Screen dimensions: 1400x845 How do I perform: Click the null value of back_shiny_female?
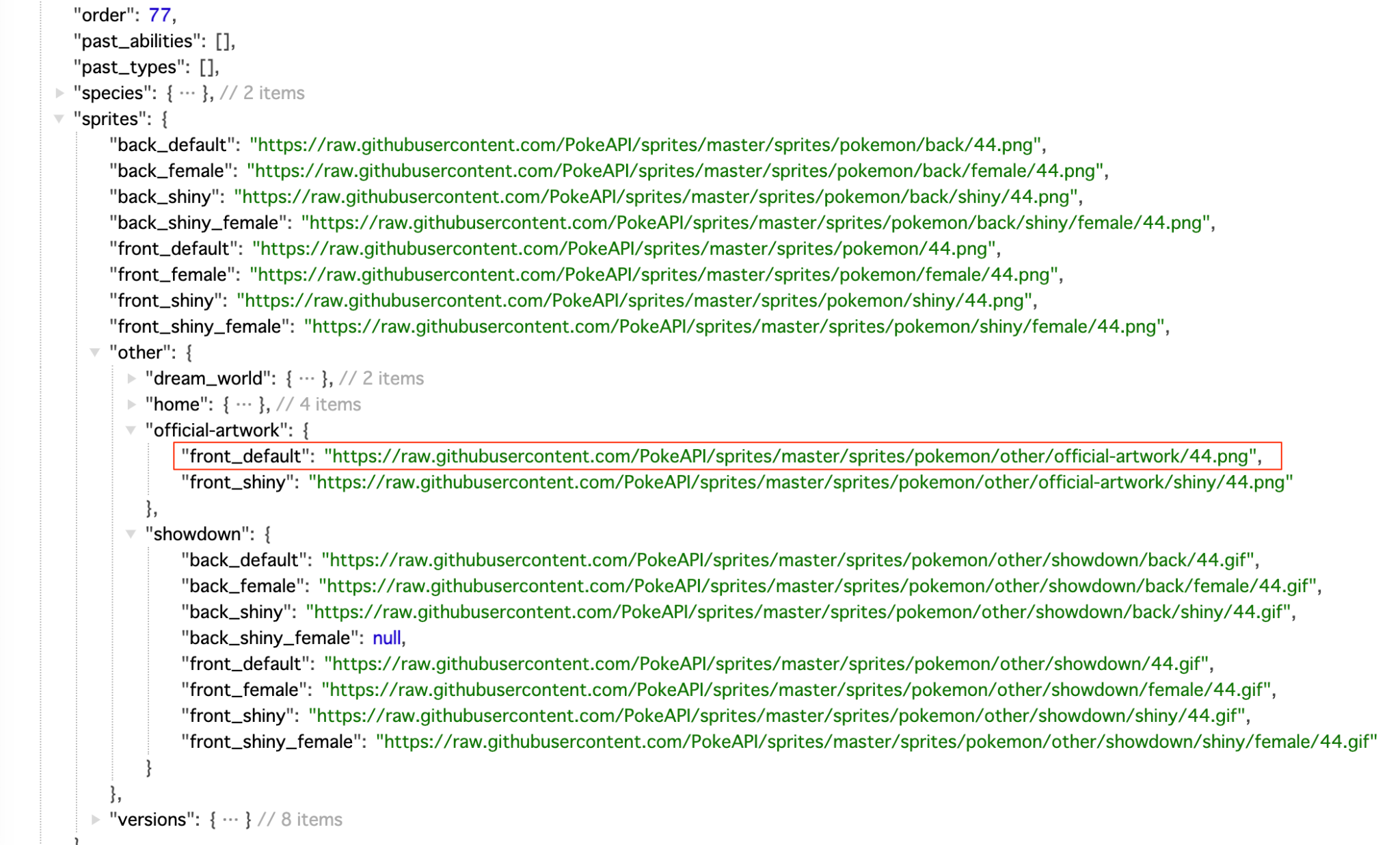(x=386, y=638)
